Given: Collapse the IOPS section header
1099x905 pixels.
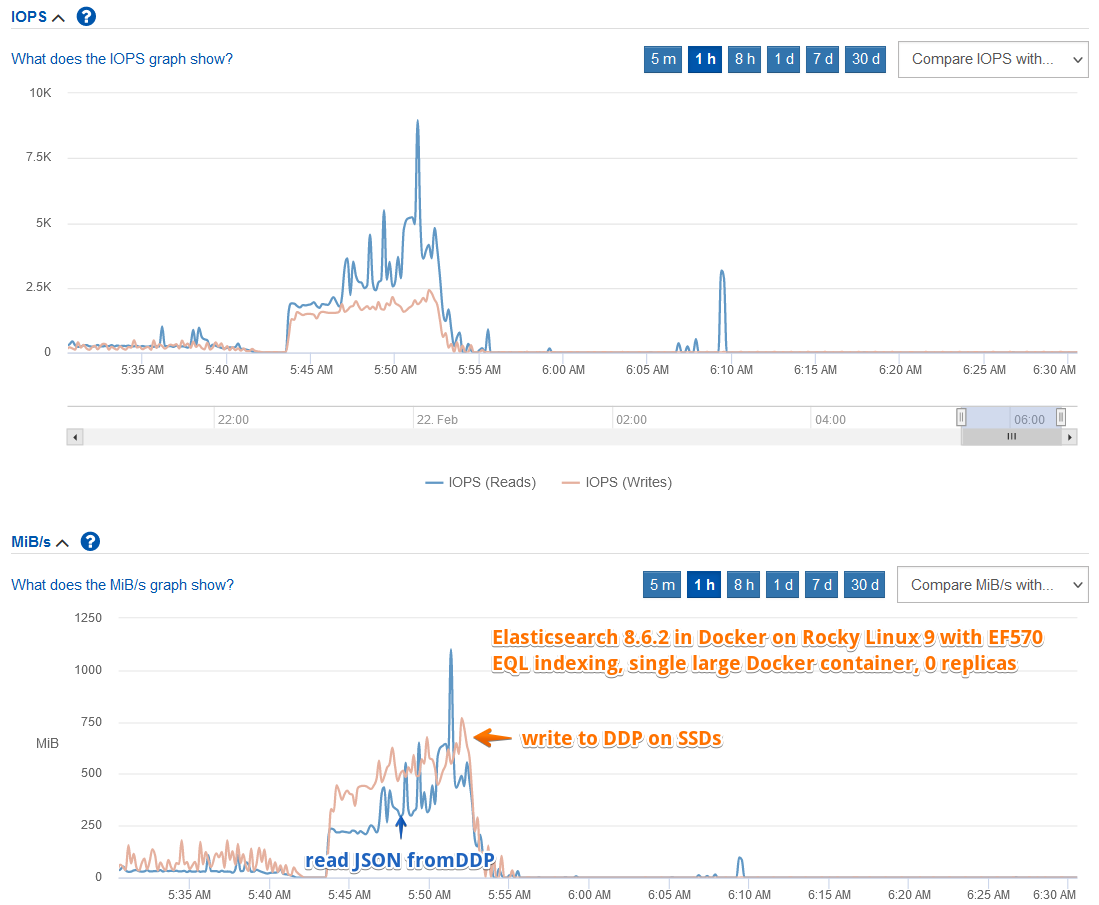Looking at the screenshot, I should 38,16.
